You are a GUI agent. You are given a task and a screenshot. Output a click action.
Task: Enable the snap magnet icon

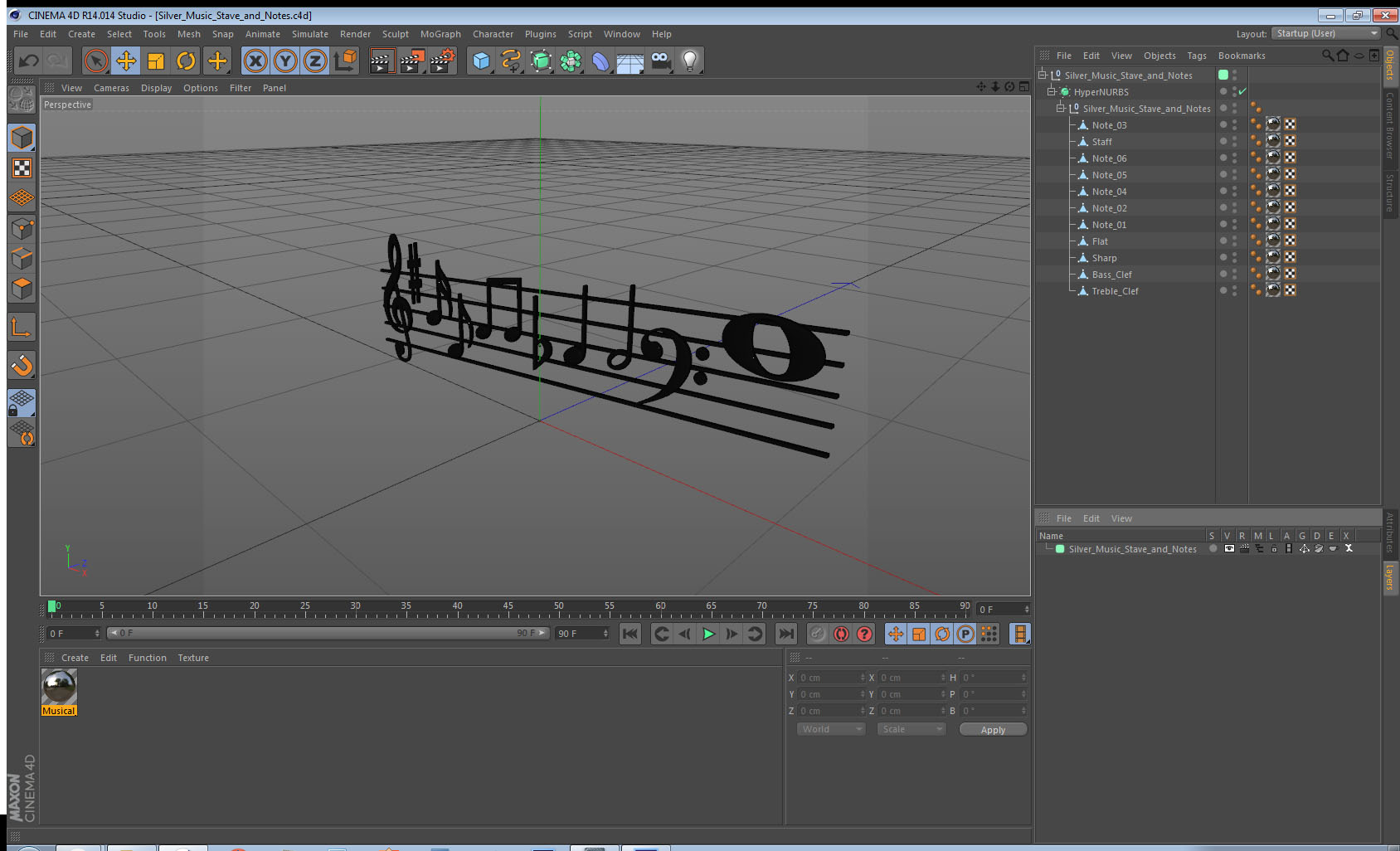(22, 365)
